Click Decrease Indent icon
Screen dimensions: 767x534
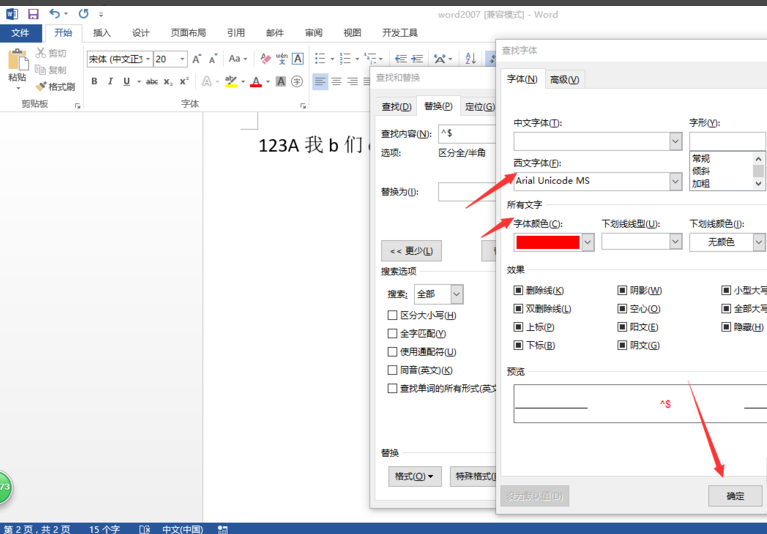[x=401, y=59]
